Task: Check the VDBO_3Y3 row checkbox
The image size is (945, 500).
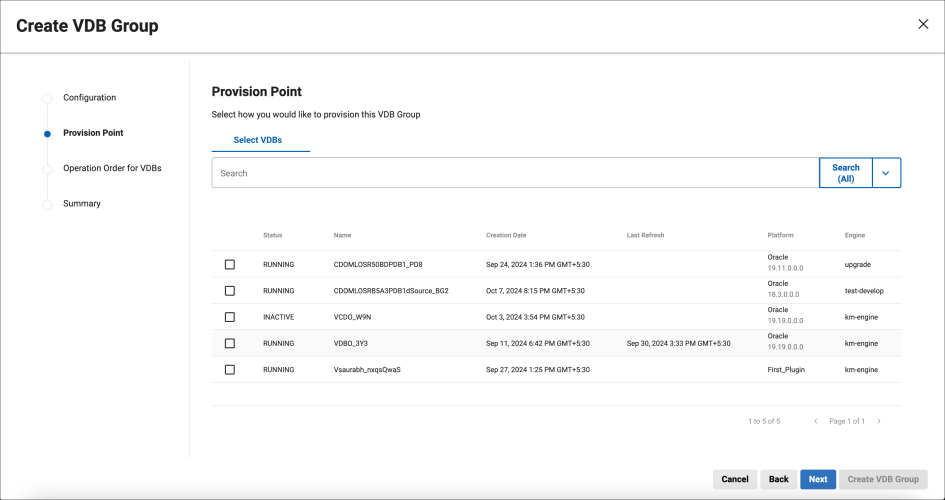Action: click(230, 343)
